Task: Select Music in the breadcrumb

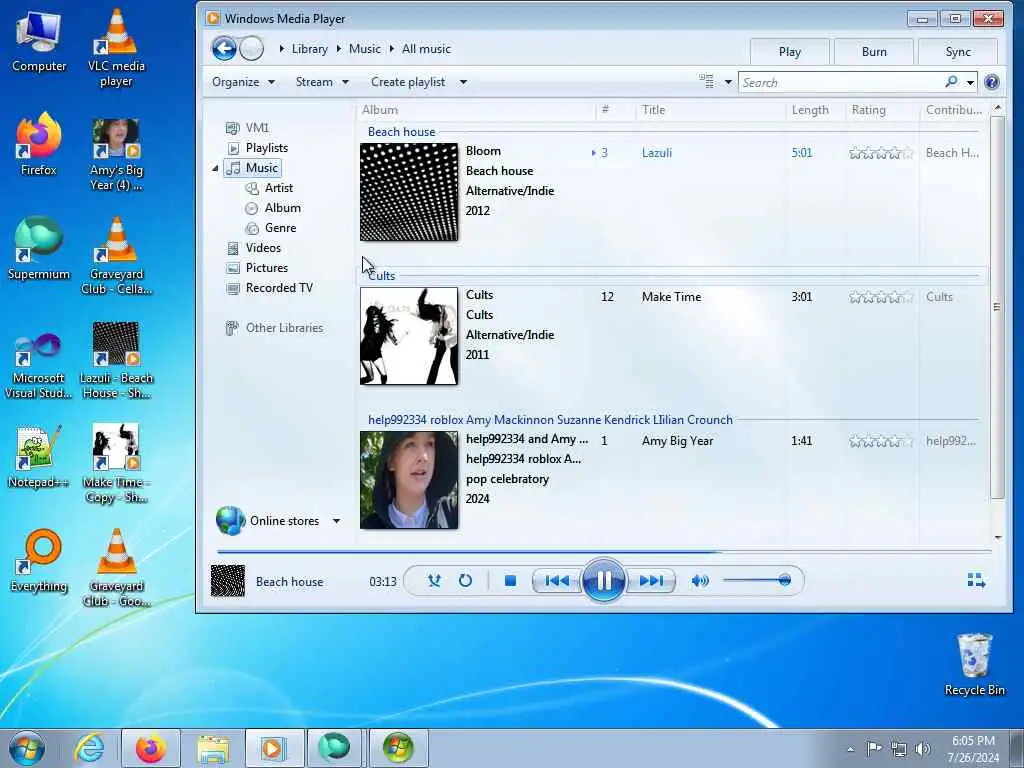Action: 364,49
